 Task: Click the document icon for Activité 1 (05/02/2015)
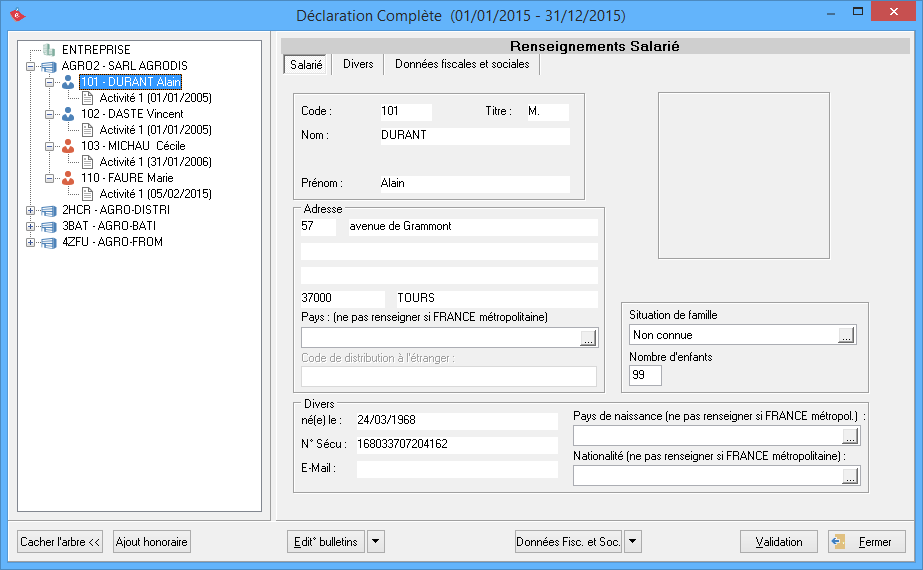(x=87, y=194)
